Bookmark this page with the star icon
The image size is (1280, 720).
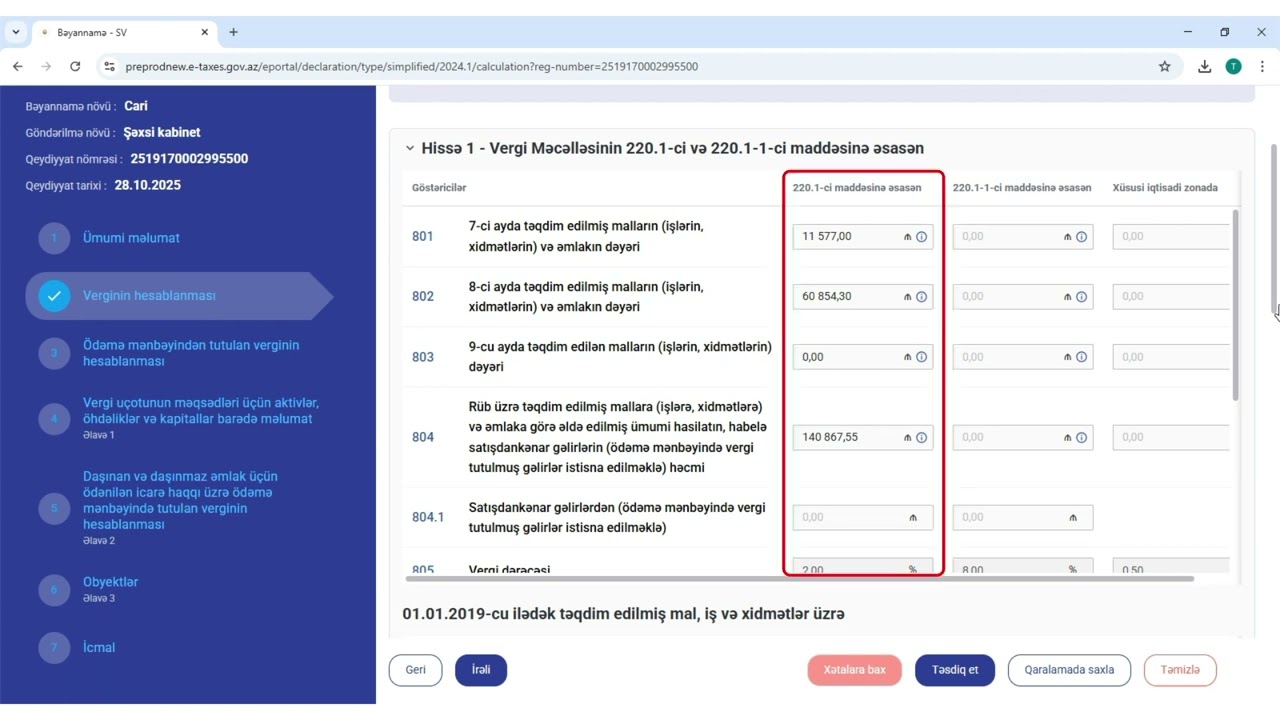(1164, 66)
